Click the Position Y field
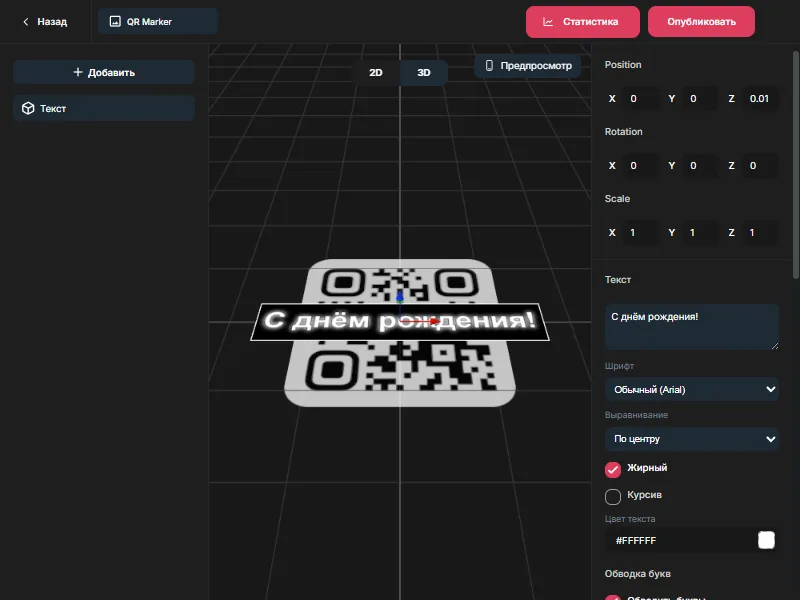800x600 pixels. tap(702, 98)
